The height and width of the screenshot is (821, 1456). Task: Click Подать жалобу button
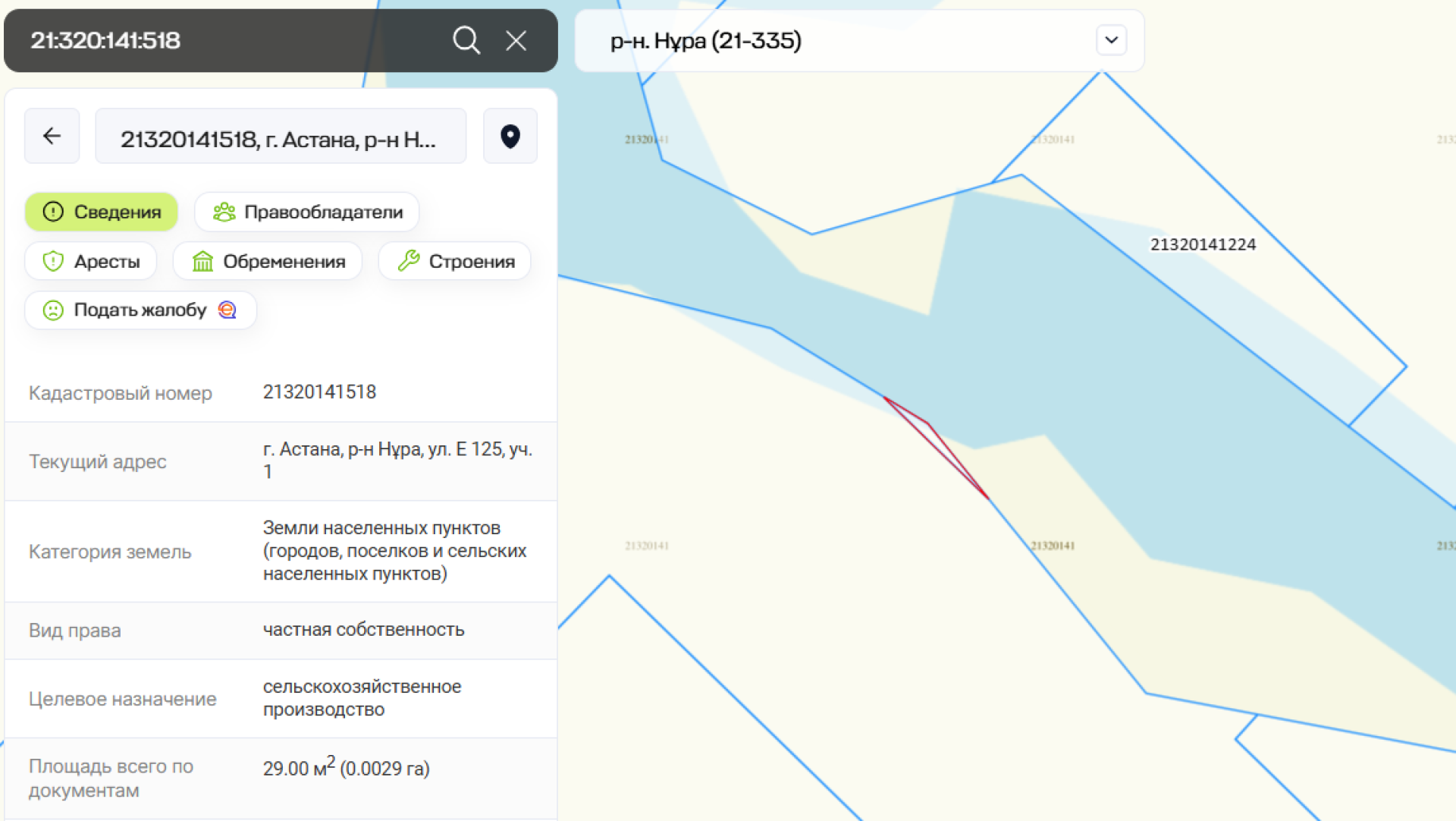(x=140, y=310)
